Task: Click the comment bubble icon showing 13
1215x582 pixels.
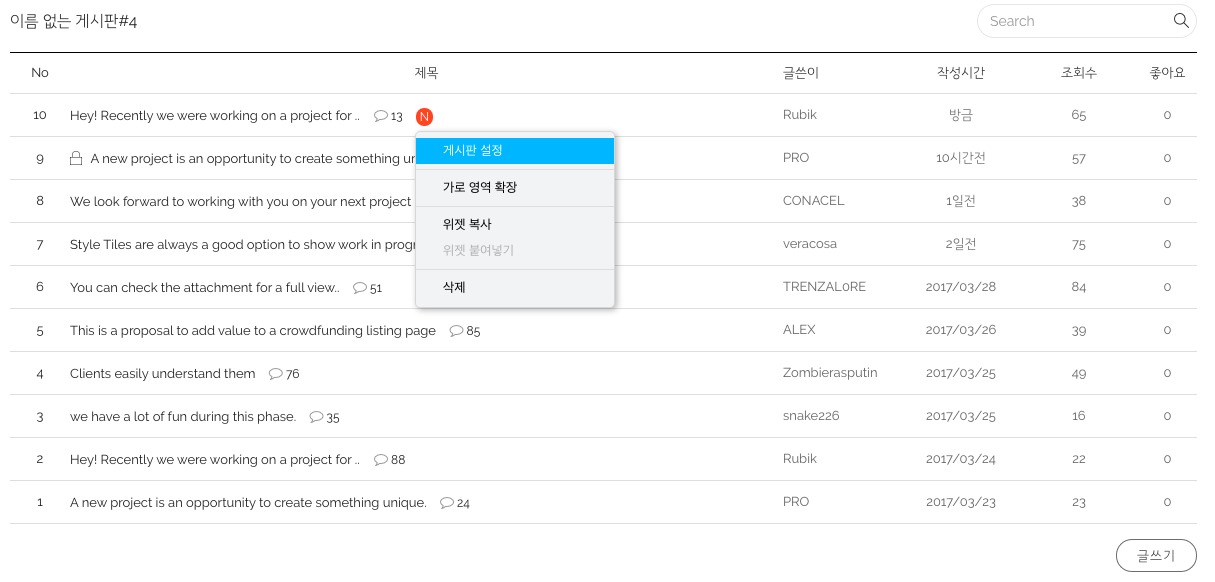Action: (381, 116)
